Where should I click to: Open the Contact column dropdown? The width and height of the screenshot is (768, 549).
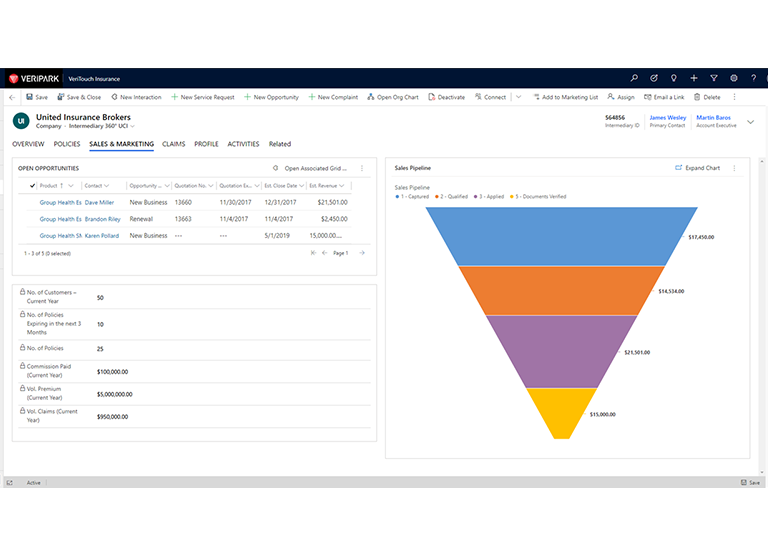tap(107, 186)
